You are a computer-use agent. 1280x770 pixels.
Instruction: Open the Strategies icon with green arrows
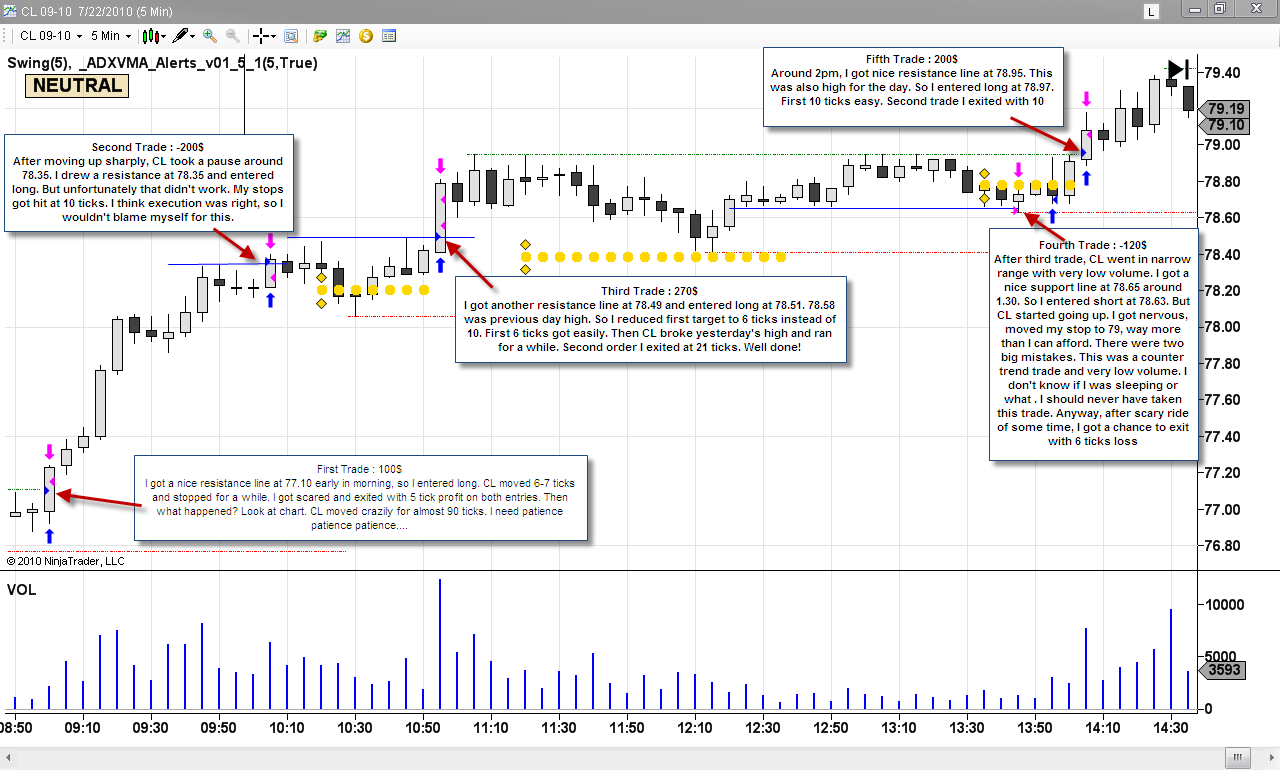coord(320,36)
